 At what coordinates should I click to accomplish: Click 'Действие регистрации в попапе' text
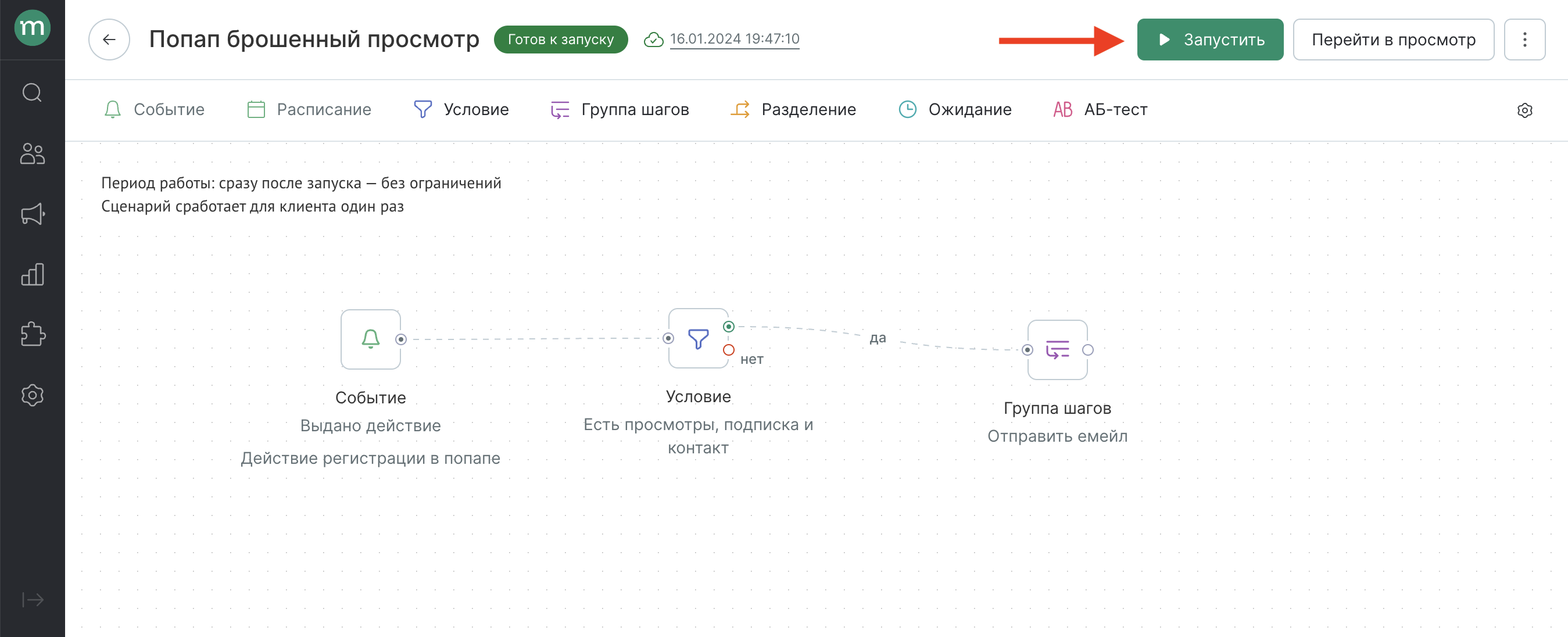click(370, 458)
